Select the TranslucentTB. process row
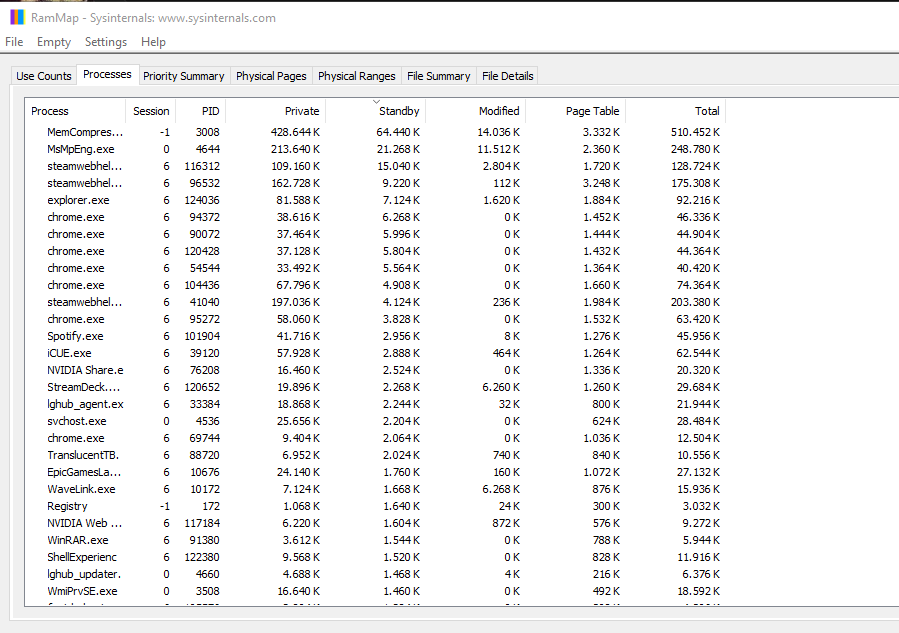899x633 pixels. 376,455
